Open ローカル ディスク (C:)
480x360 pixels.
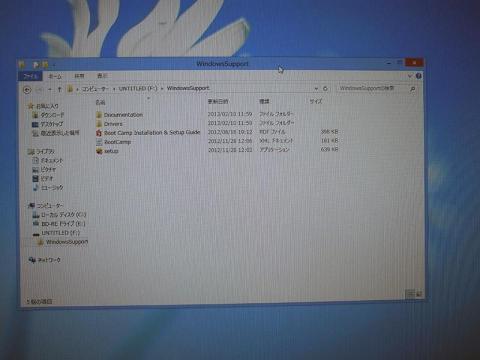click(64, 215)
